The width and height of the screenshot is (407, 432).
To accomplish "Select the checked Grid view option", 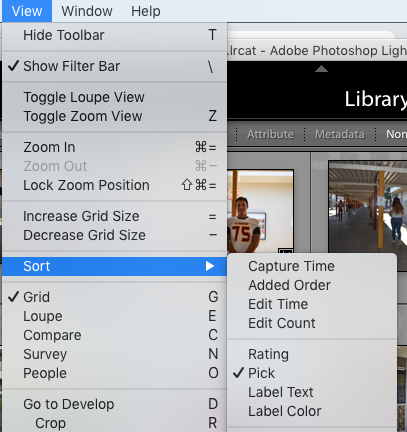I will [x=114, y=297].
